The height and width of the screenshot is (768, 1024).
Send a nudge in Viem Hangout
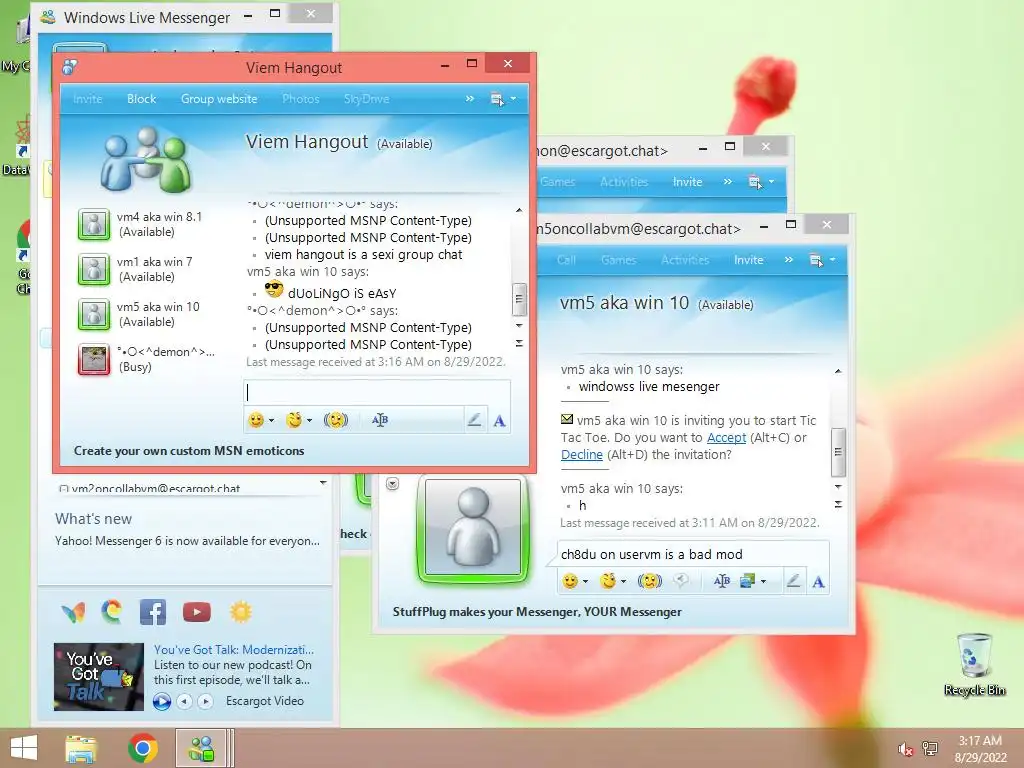(x=336, y=420)
